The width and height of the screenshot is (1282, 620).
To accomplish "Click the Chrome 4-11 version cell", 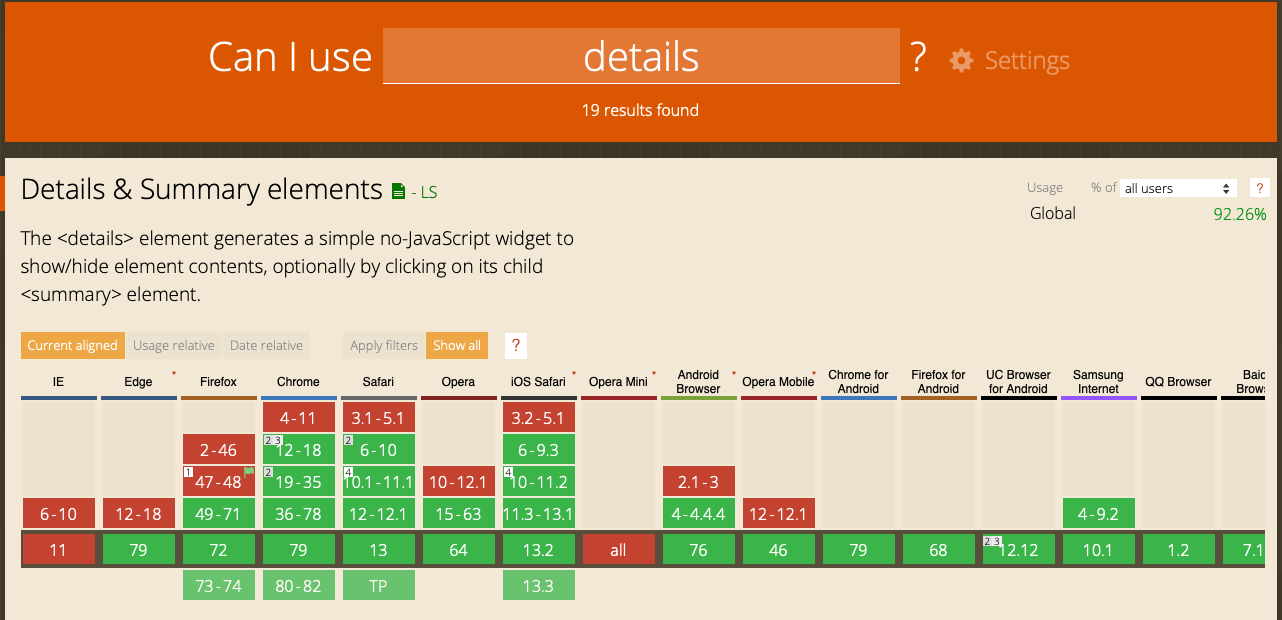I will click(x=299, y=418).
